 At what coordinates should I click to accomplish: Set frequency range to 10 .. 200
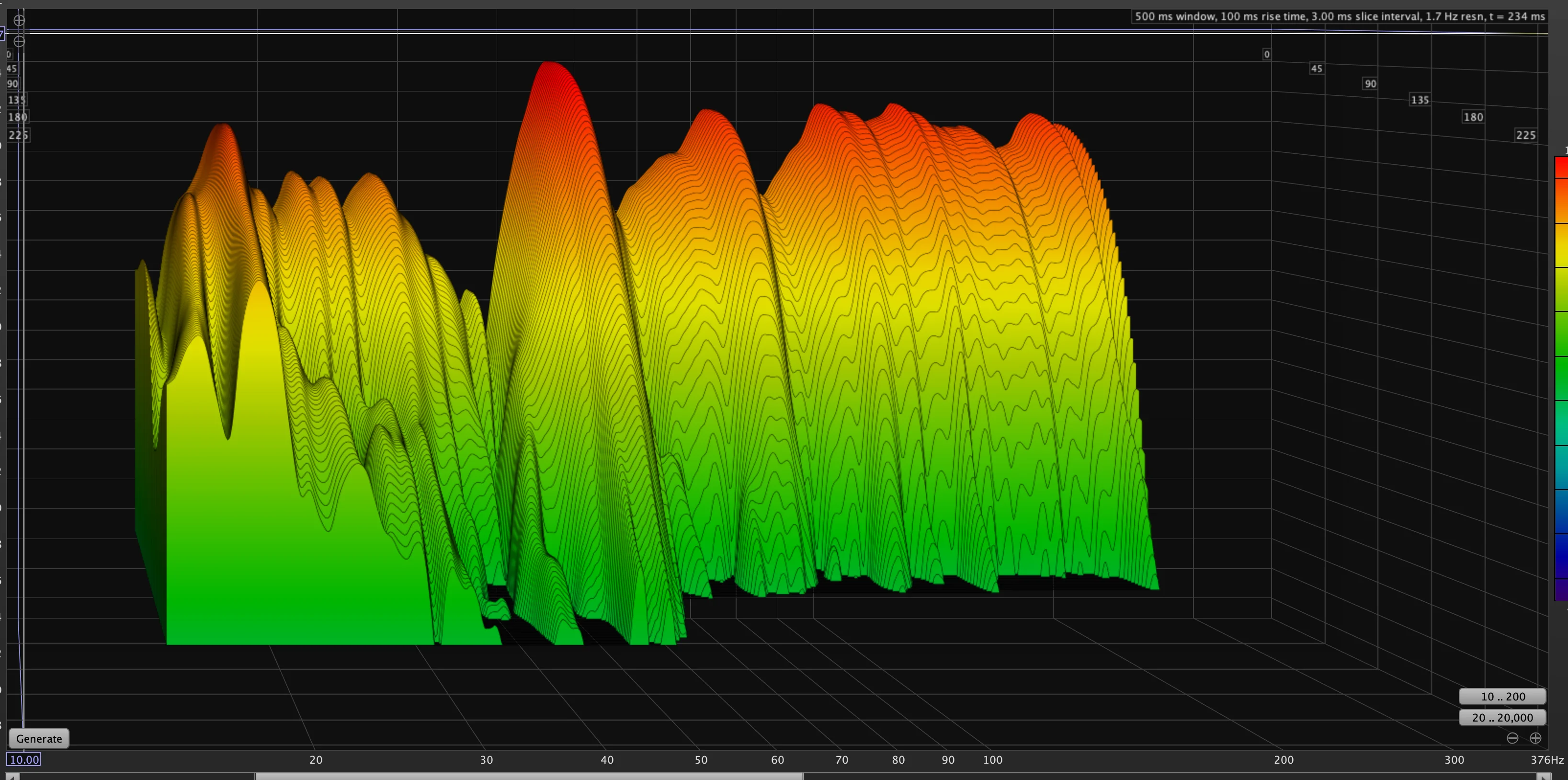click(x=1503, y=697)
